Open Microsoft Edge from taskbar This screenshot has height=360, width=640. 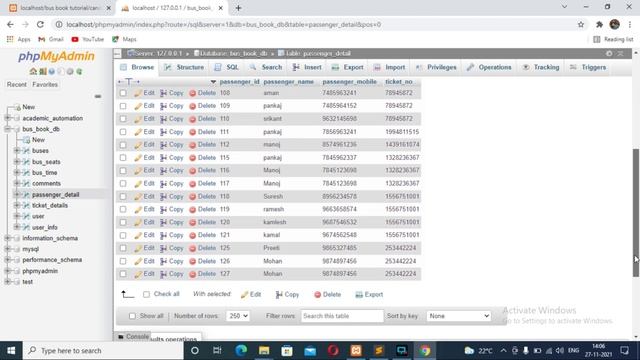pos(241,351)
